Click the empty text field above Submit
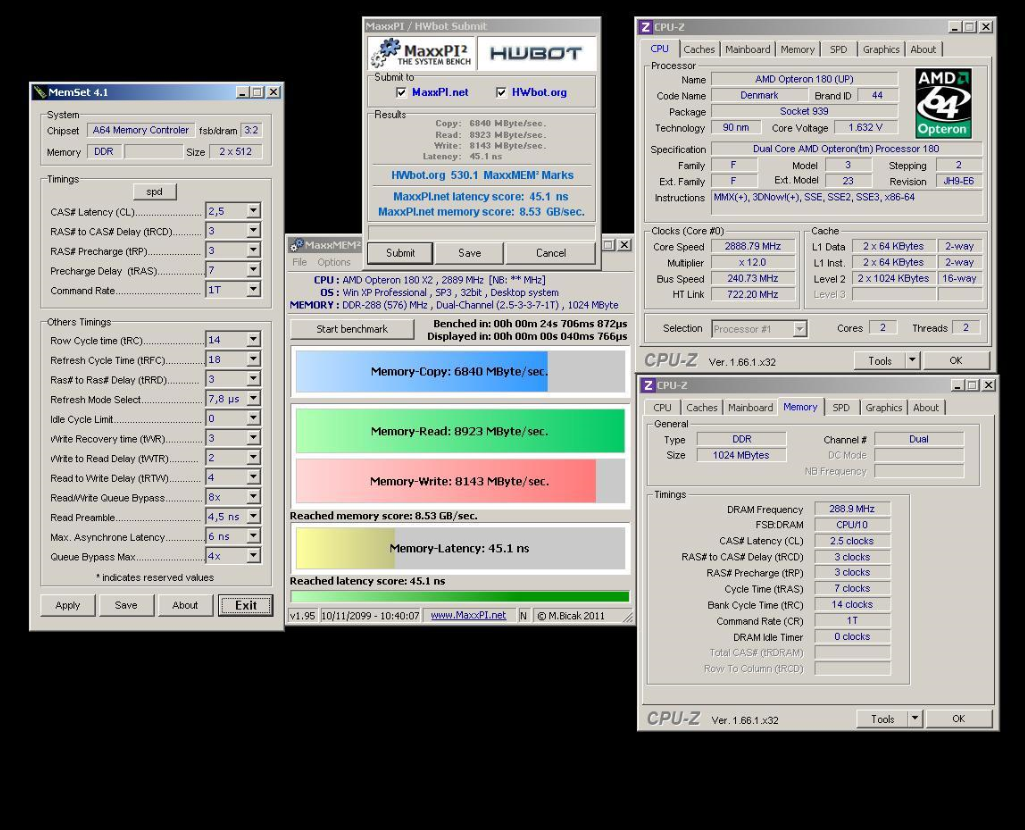 coord(481,233)
